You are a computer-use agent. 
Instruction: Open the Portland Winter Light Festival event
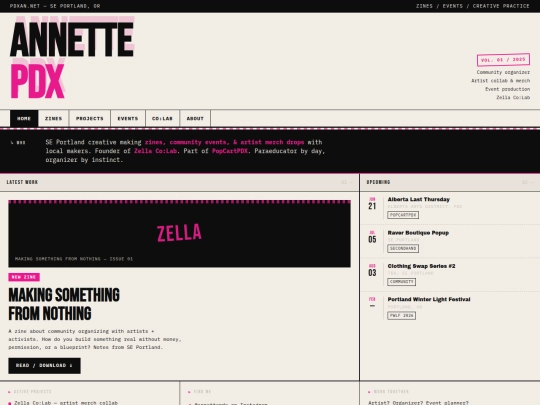click(x=429, y=300)
